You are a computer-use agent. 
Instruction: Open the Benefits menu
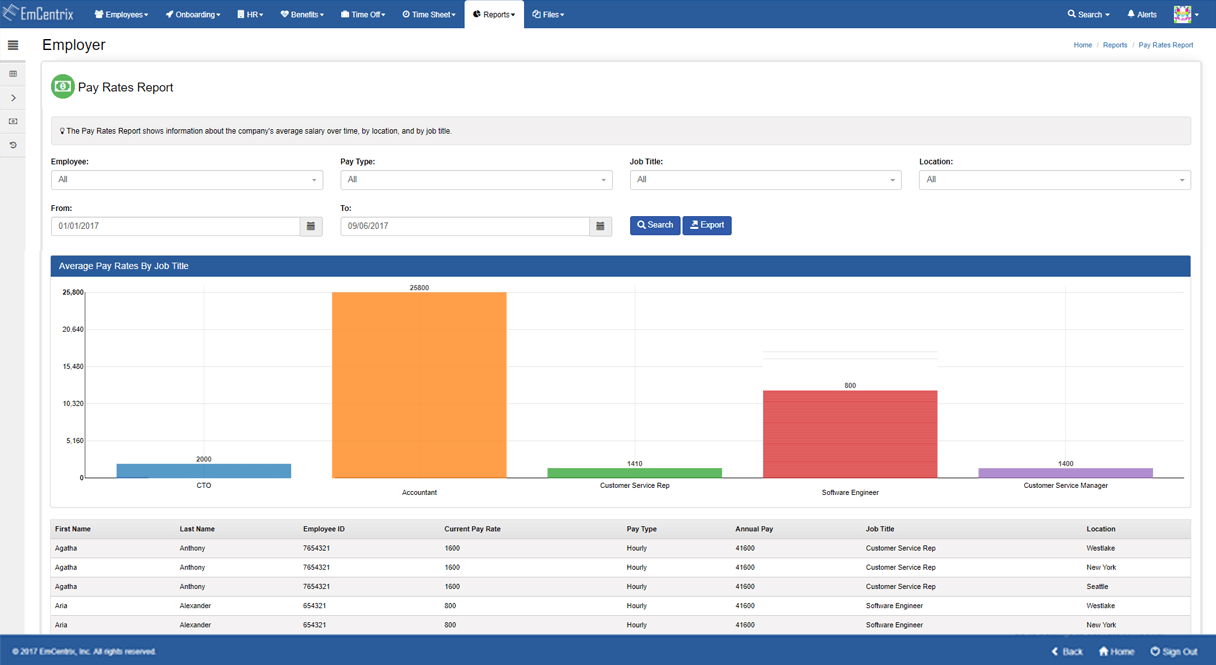[x=302, y=14]
